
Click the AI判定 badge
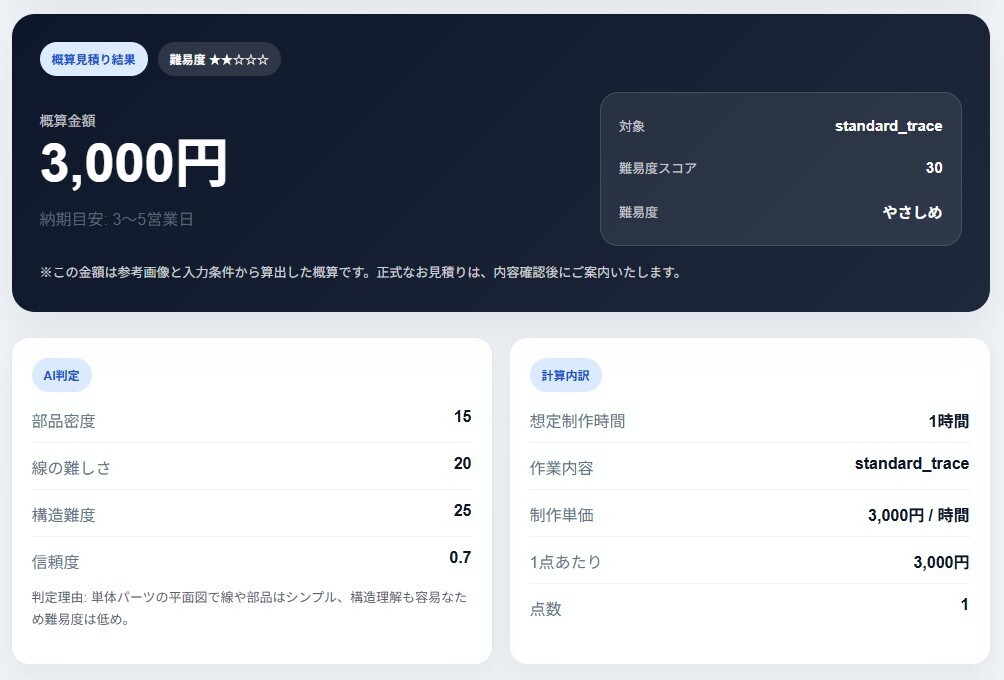62,375
